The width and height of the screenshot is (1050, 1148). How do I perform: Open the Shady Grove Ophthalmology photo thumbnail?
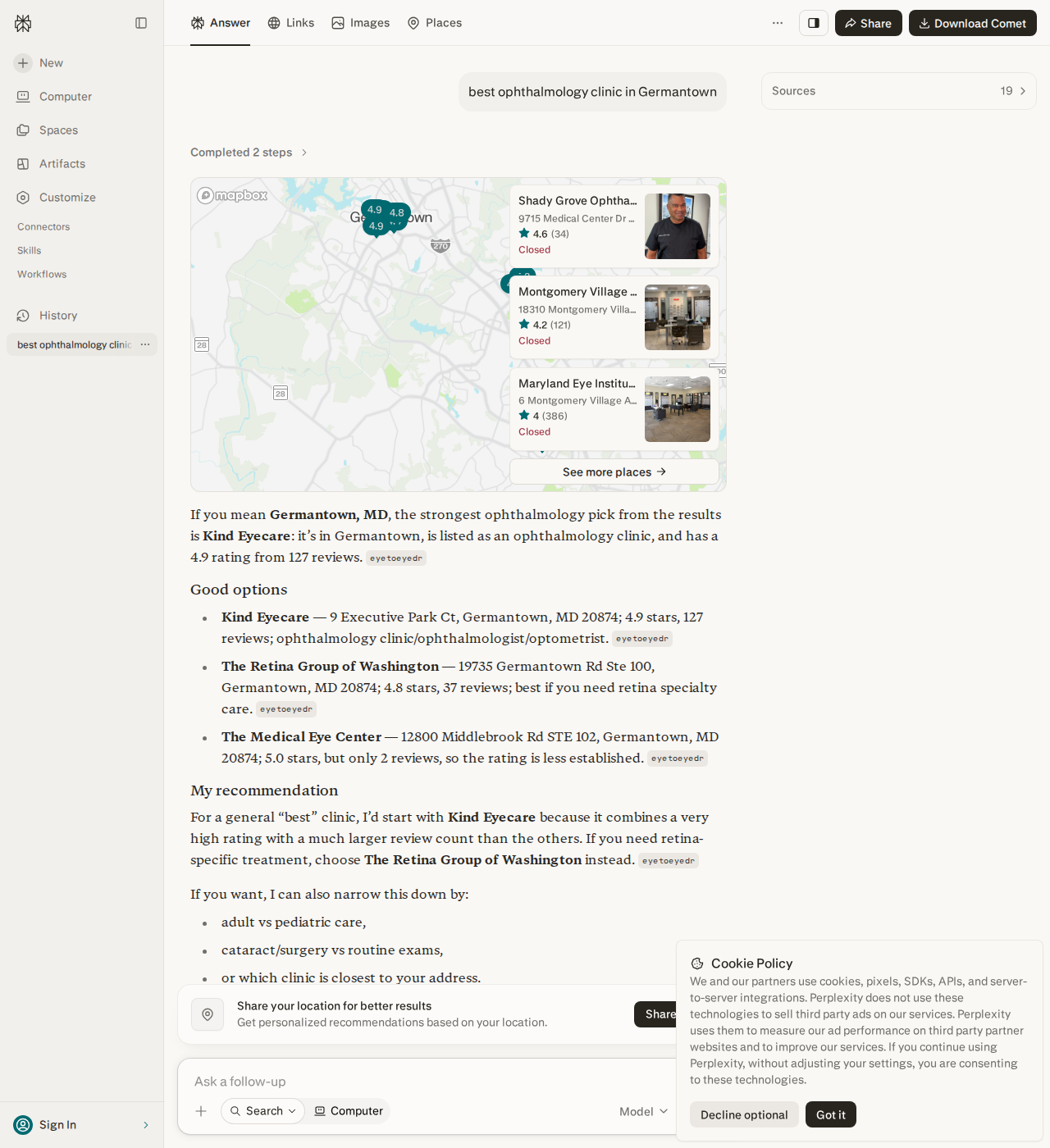678,226
